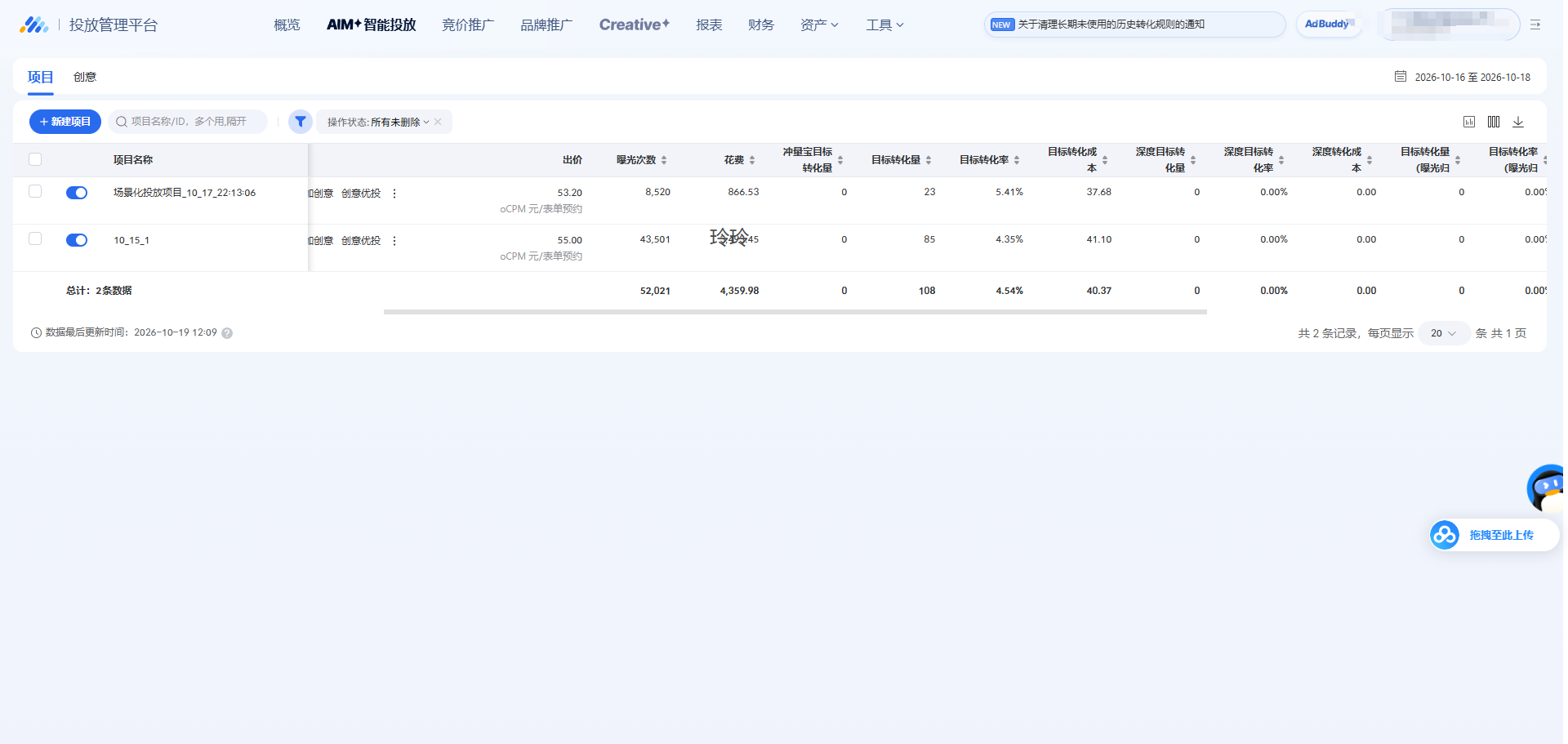Remove the 操作状态 filter tag
Image resolution: width=1568 pixels, height=744 pixels.
[438, 122]
